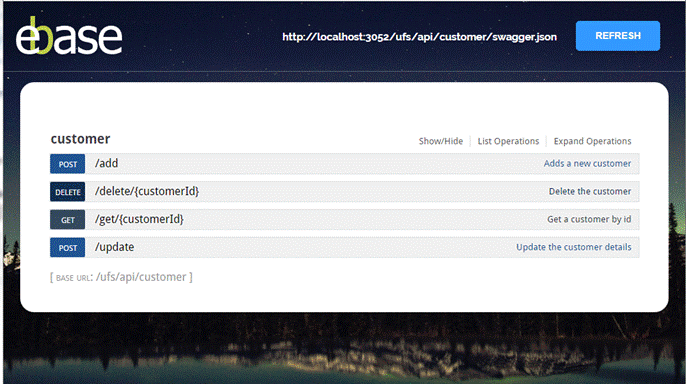Click the POST badge for /update
686x384 pixels.
67,248
